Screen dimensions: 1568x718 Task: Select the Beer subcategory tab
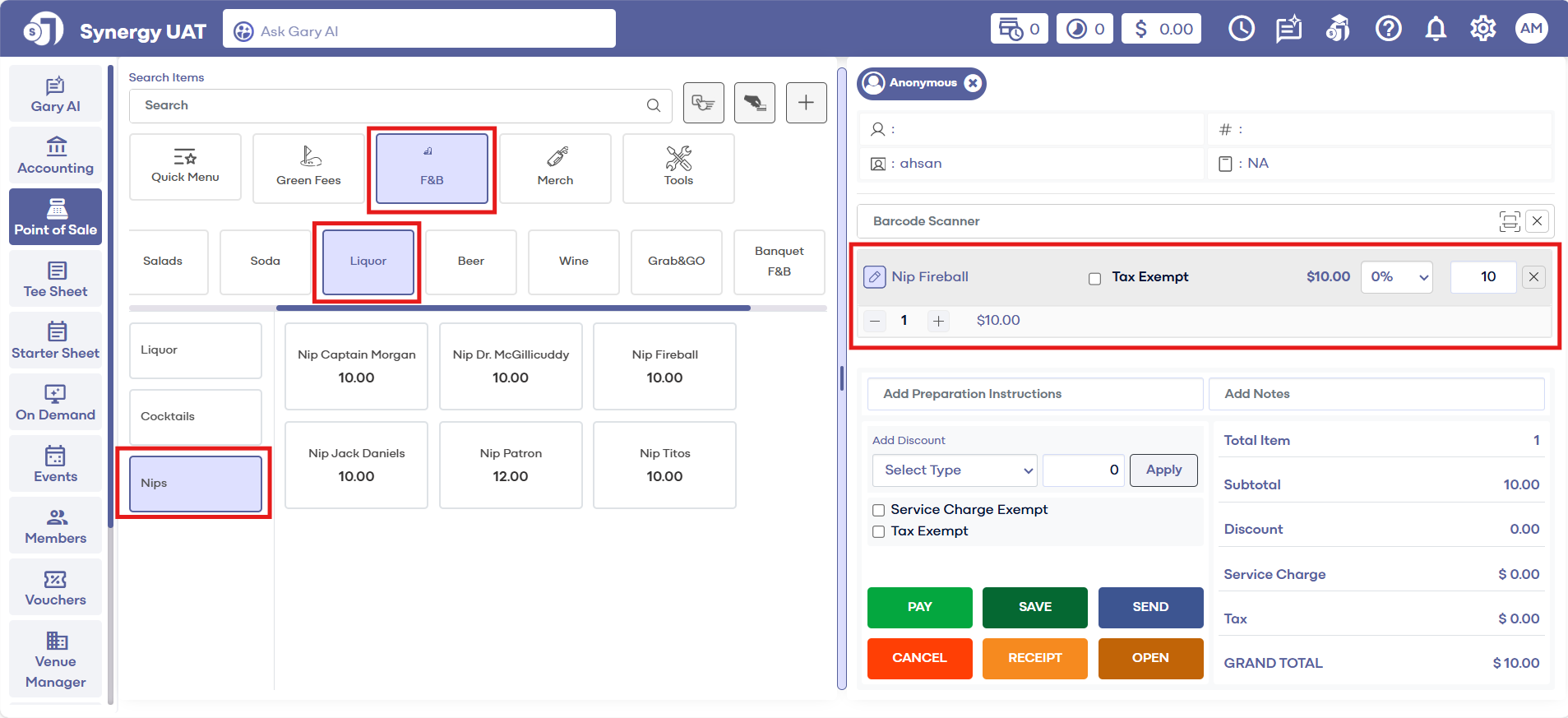point(470,262)
